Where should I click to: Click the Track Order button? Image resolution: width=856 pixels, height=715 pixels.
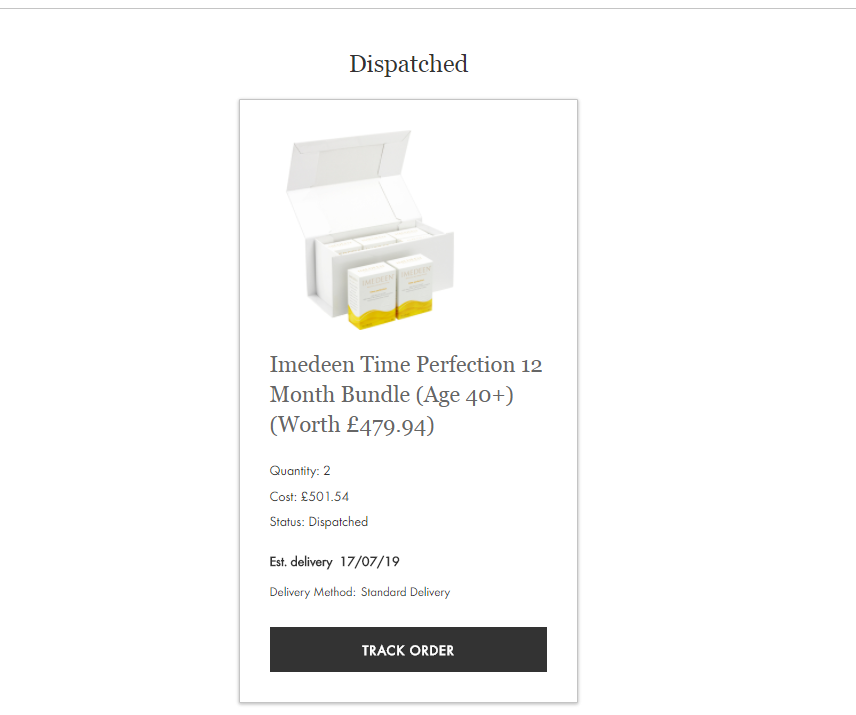tap(408, 650)
